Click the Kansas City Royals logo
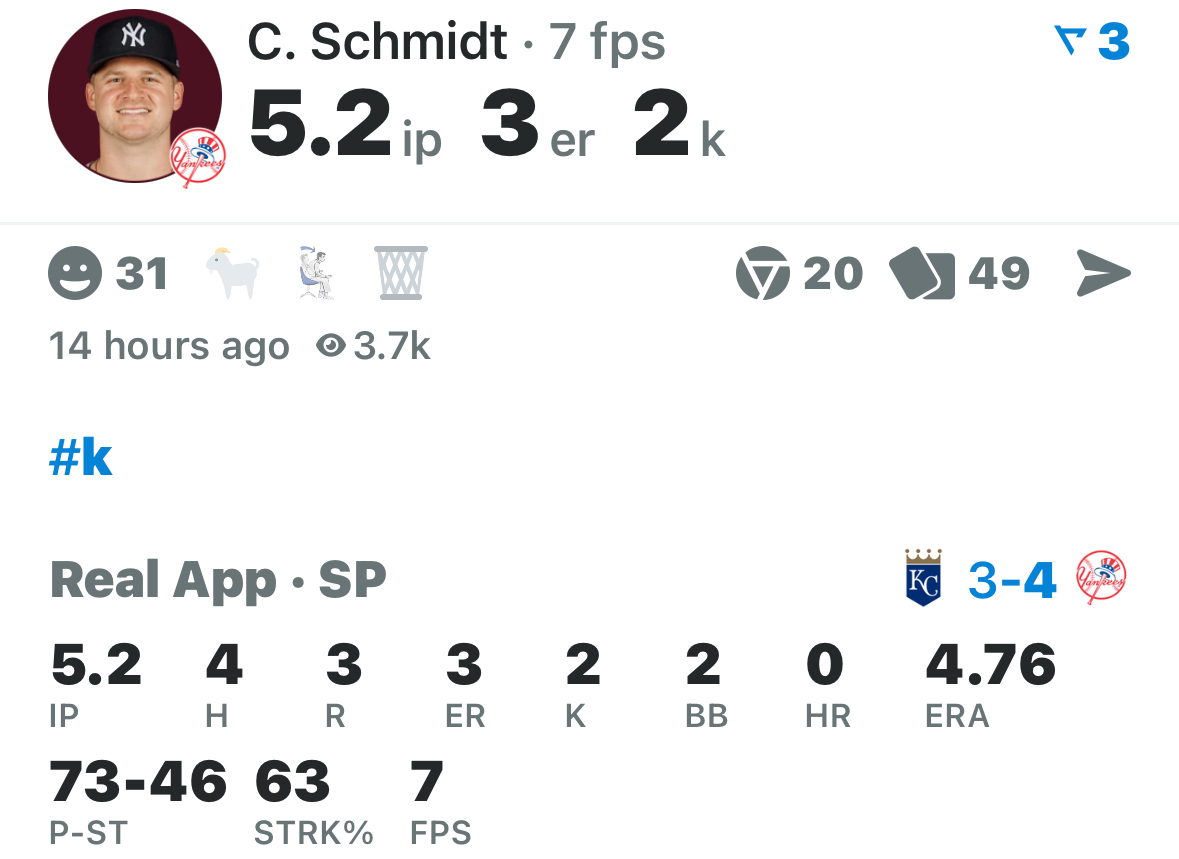 (923, 578)
